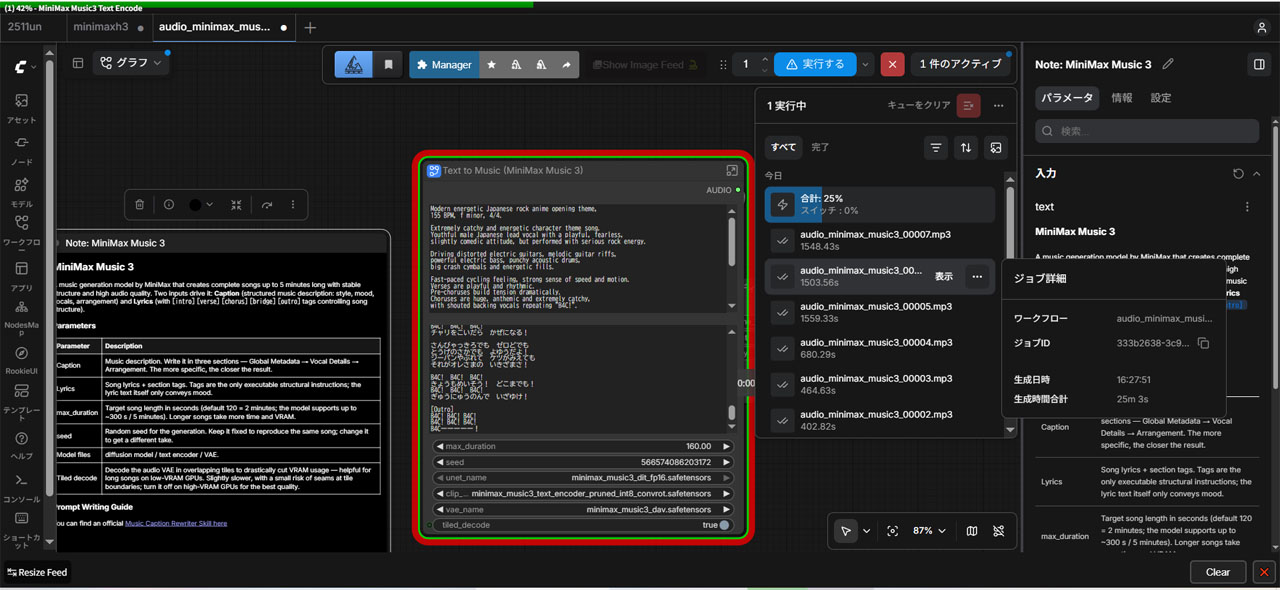The image size is (1280, 590).
Task: Expand the Text to Music node to fullscreen
Action: (732, 171)
